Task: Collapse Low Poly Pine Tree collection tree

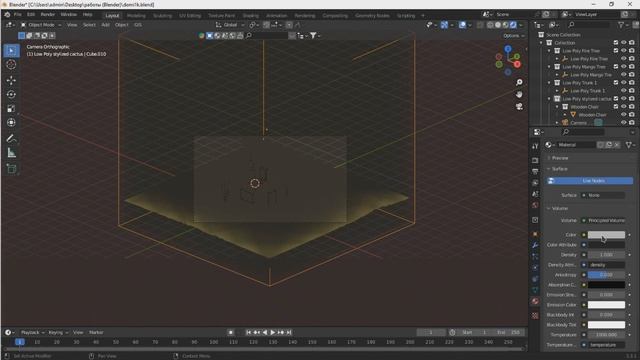Action: click(549, 51)
